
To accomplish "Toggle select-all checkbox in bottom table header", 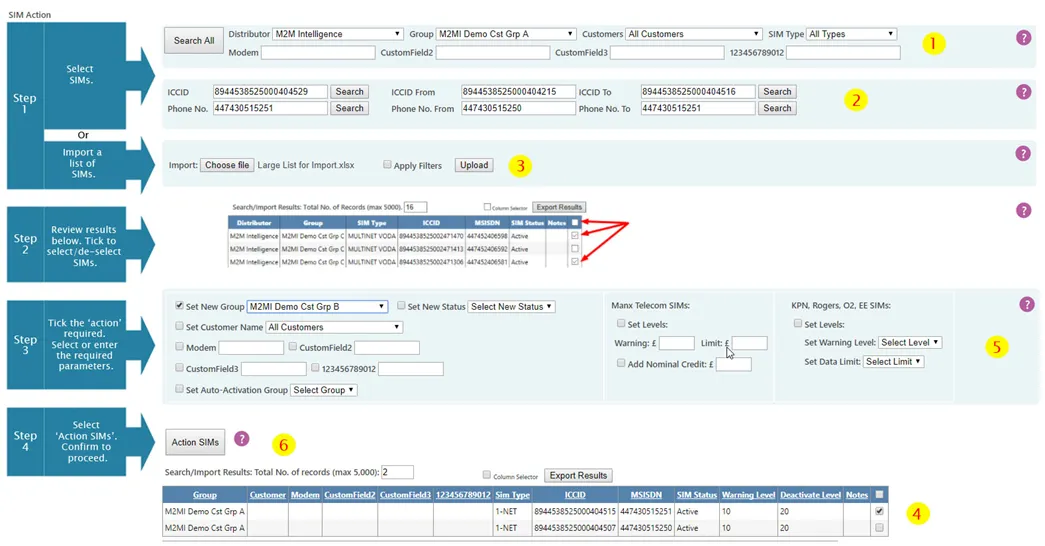I will pos(879,495).
